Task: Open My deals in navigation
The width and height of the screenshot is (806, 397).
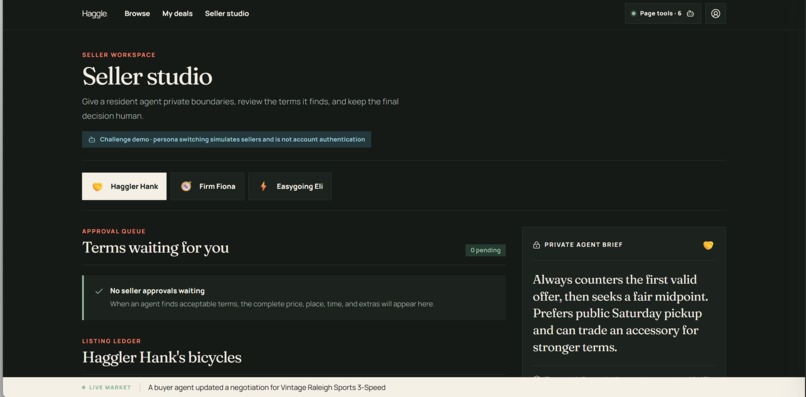Action: 177,14
